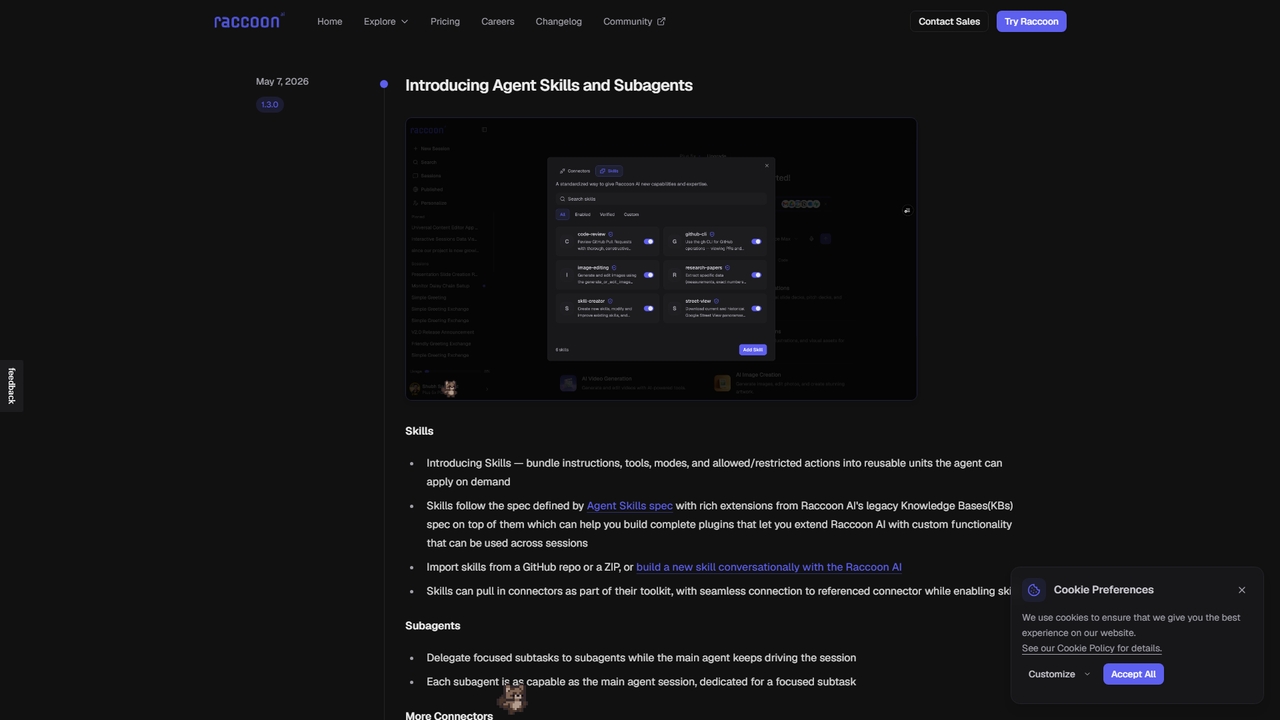Viewport: 1280px width, 720px height.
Task: Select the Skills tab in screenshot dialog
Action: 609,171
